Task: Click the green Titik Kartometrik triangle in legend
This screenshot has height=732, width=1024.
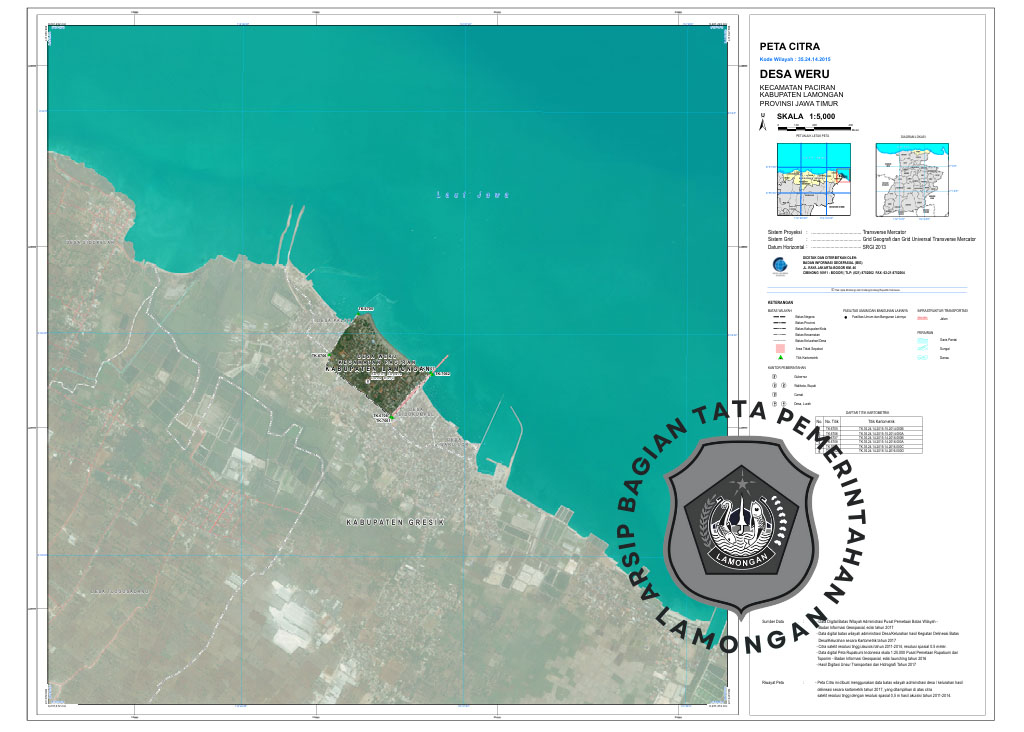Action: point(779,357)
